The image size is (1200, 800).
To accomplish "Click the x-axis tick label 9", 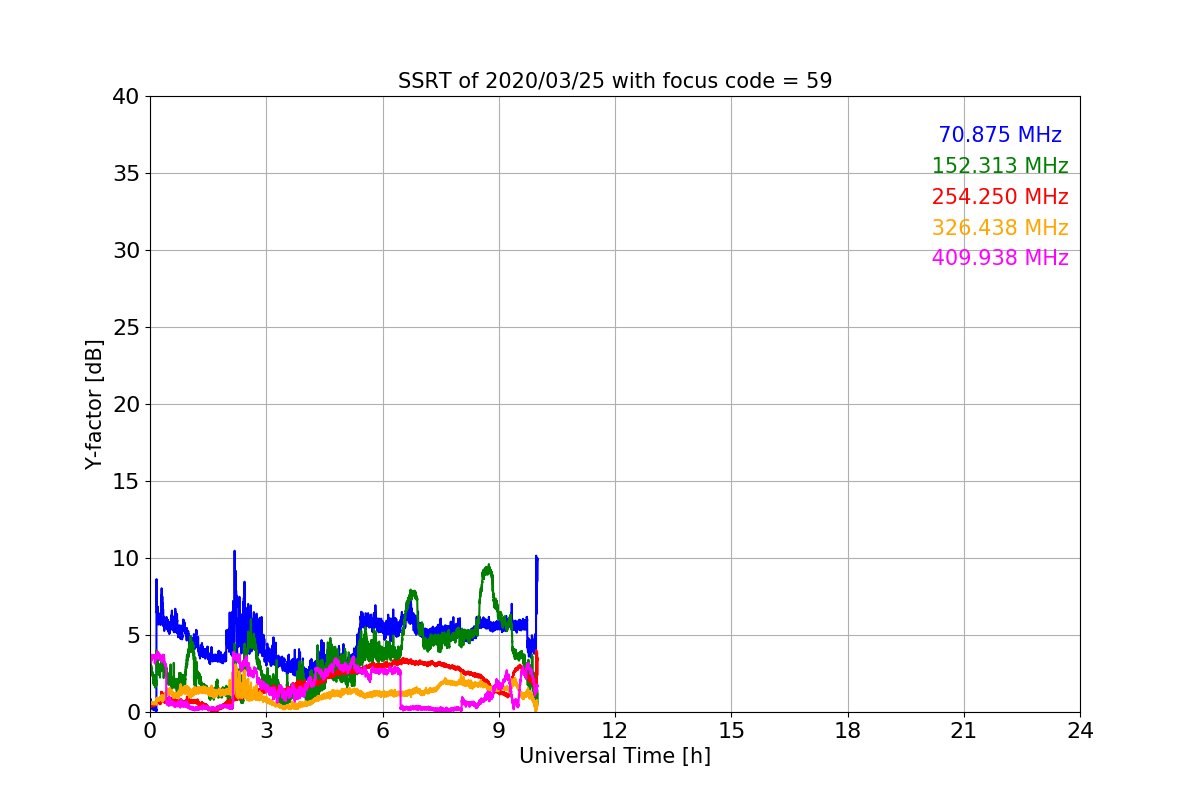I will [x=499, y=731].
